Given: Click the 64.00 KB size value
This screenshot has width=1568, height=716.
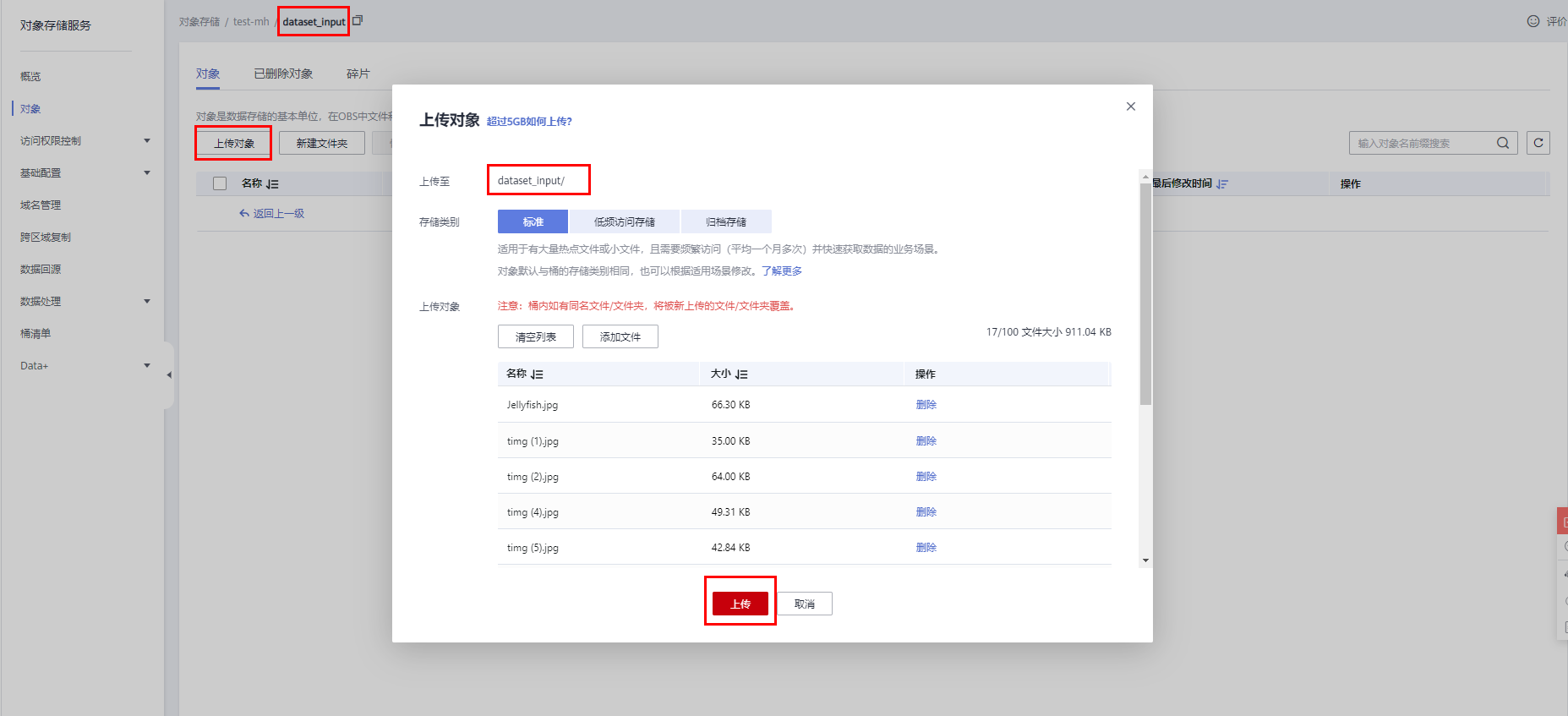Looking at the screenshot, I should click(730, 477).
